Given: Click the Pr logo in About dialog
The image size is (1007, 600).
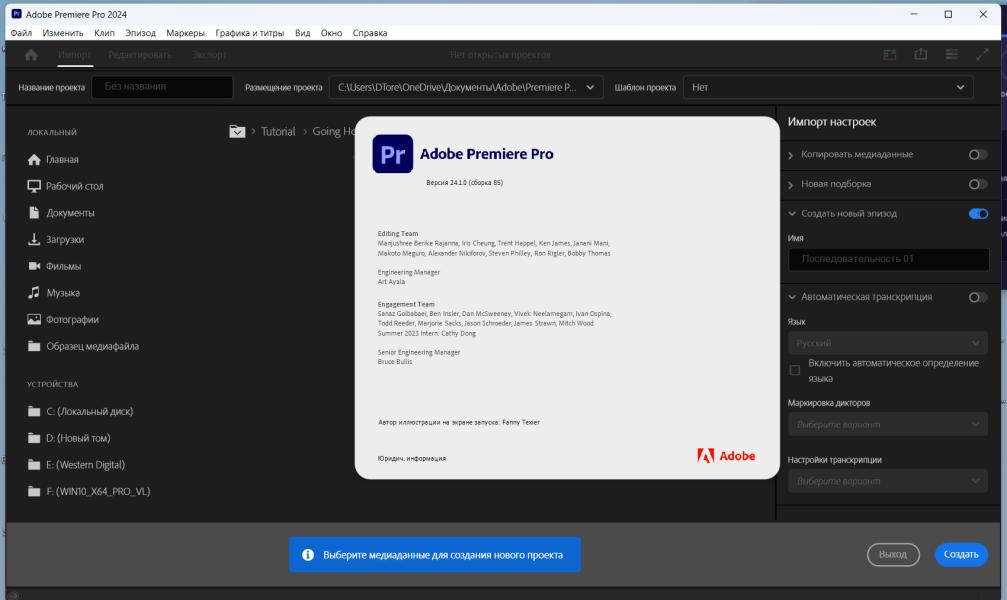Looking at the screenshot, I should [x=392, y=154].
